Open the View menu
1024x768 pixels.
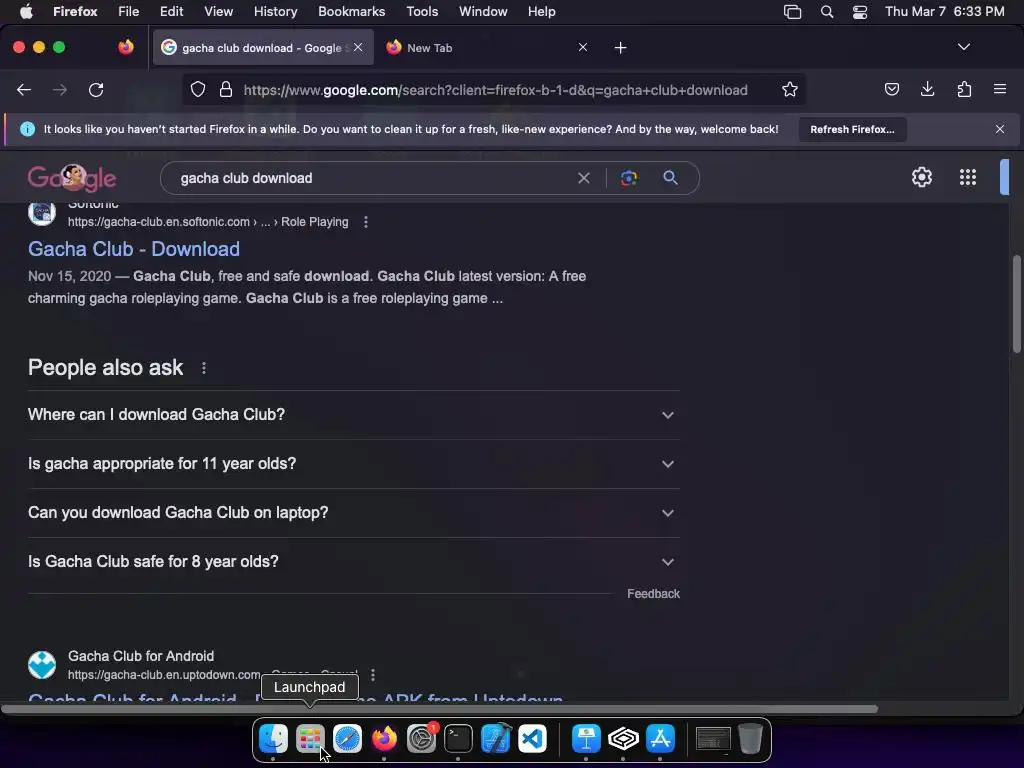(x=218, y=12)
